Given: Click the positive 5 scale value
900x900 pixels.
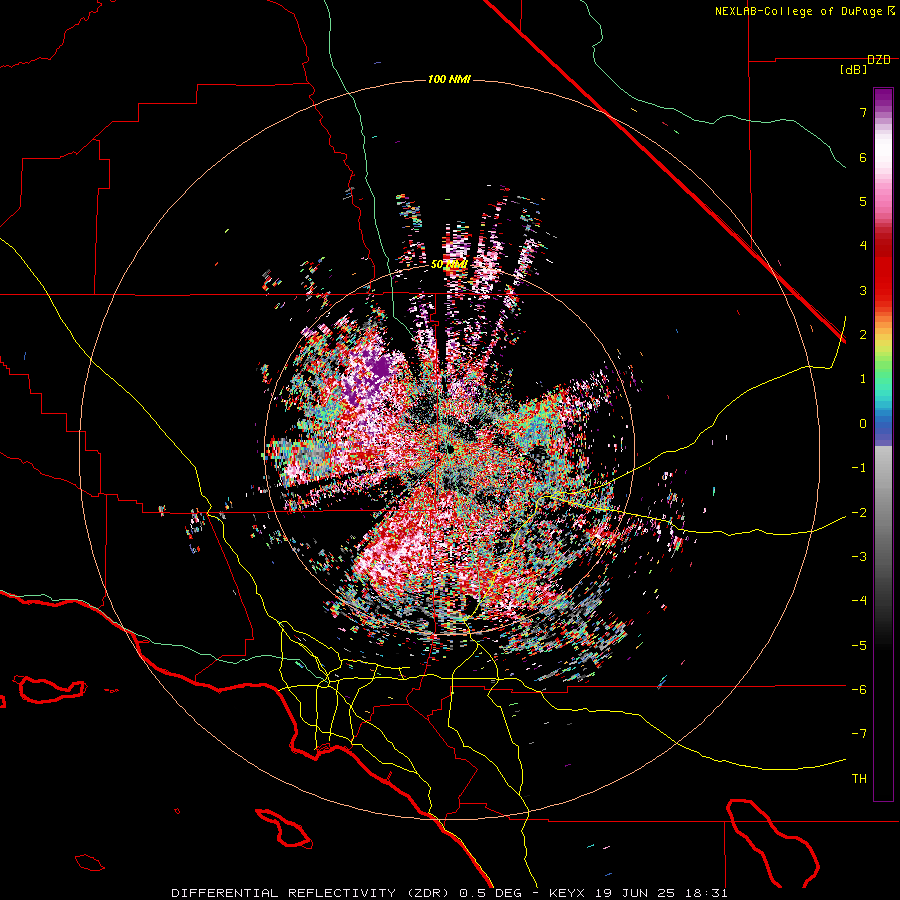Looking at the screenshot, I should [x=863, y=201].
